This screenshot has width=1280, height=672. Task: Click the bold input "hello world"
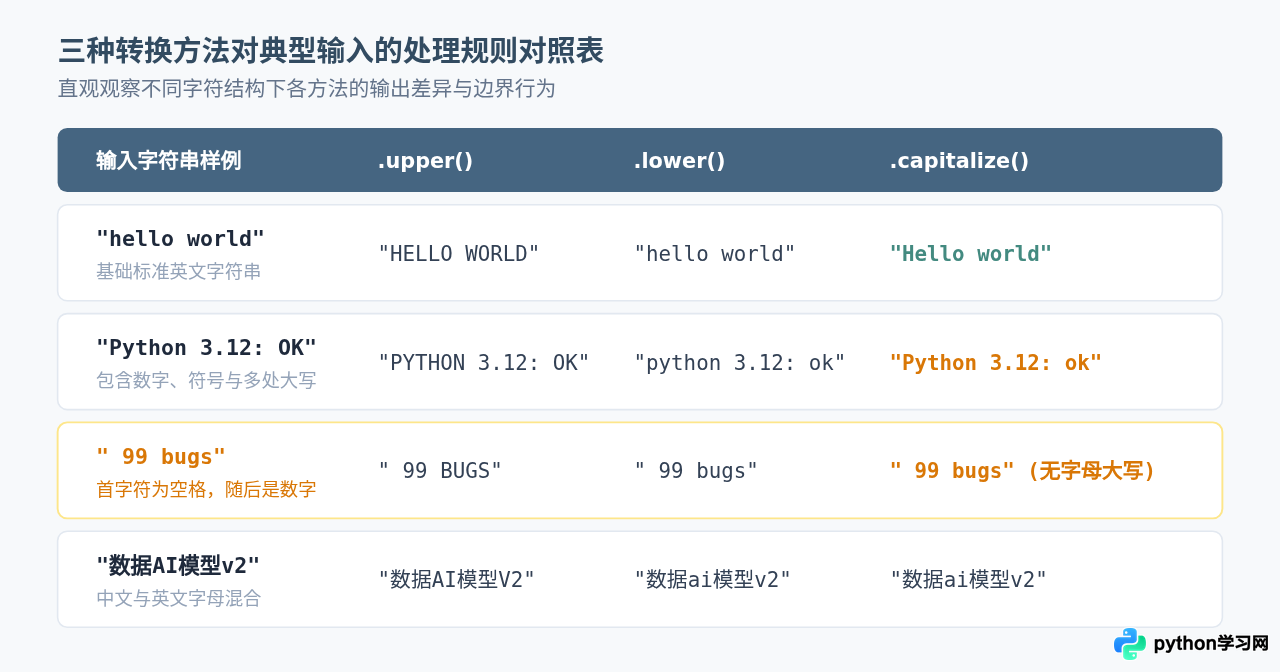tap(180, 239)
